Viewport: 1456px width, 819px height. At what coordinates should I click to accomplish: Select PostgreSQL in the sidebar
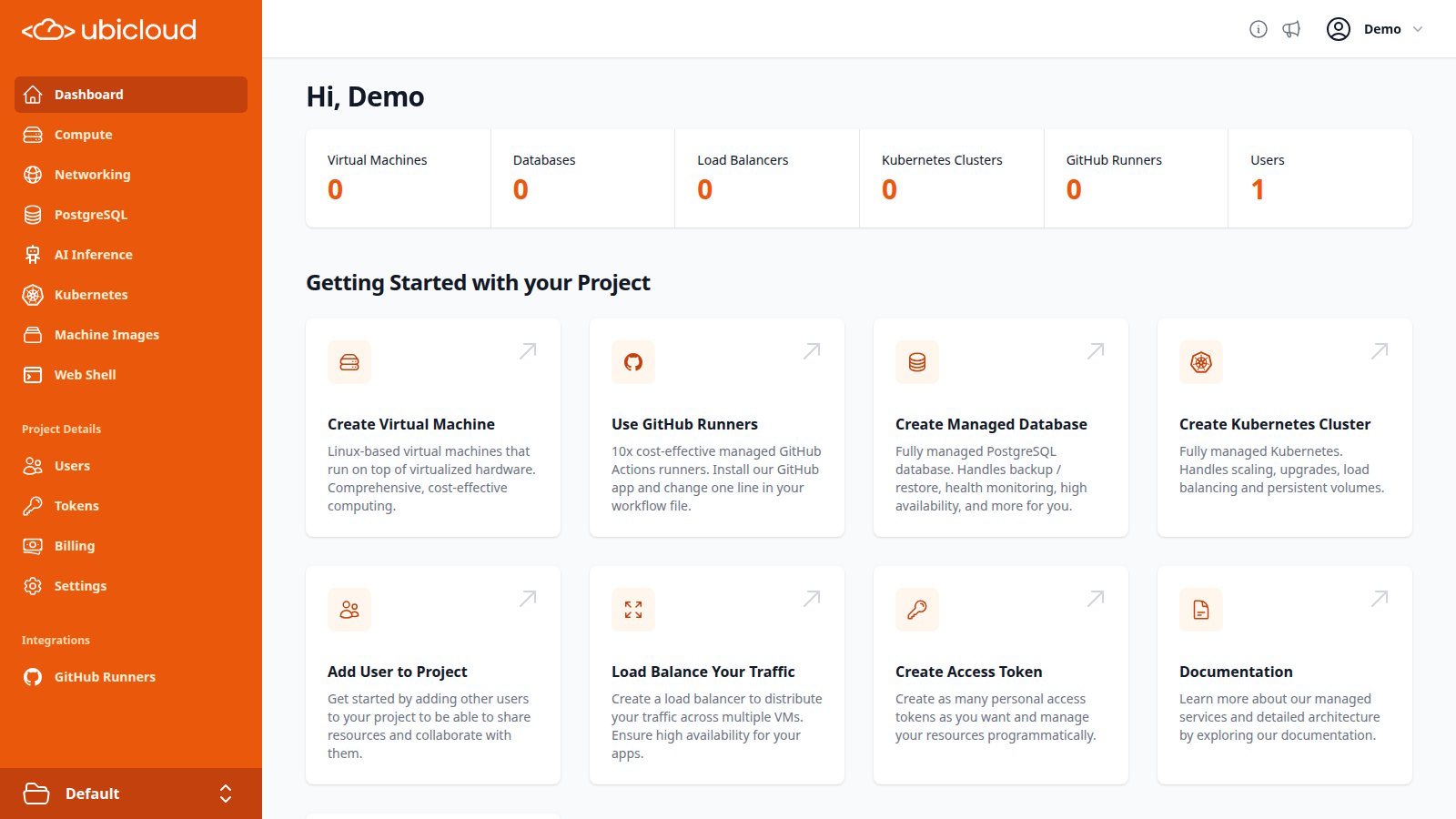tap(131, 215)
